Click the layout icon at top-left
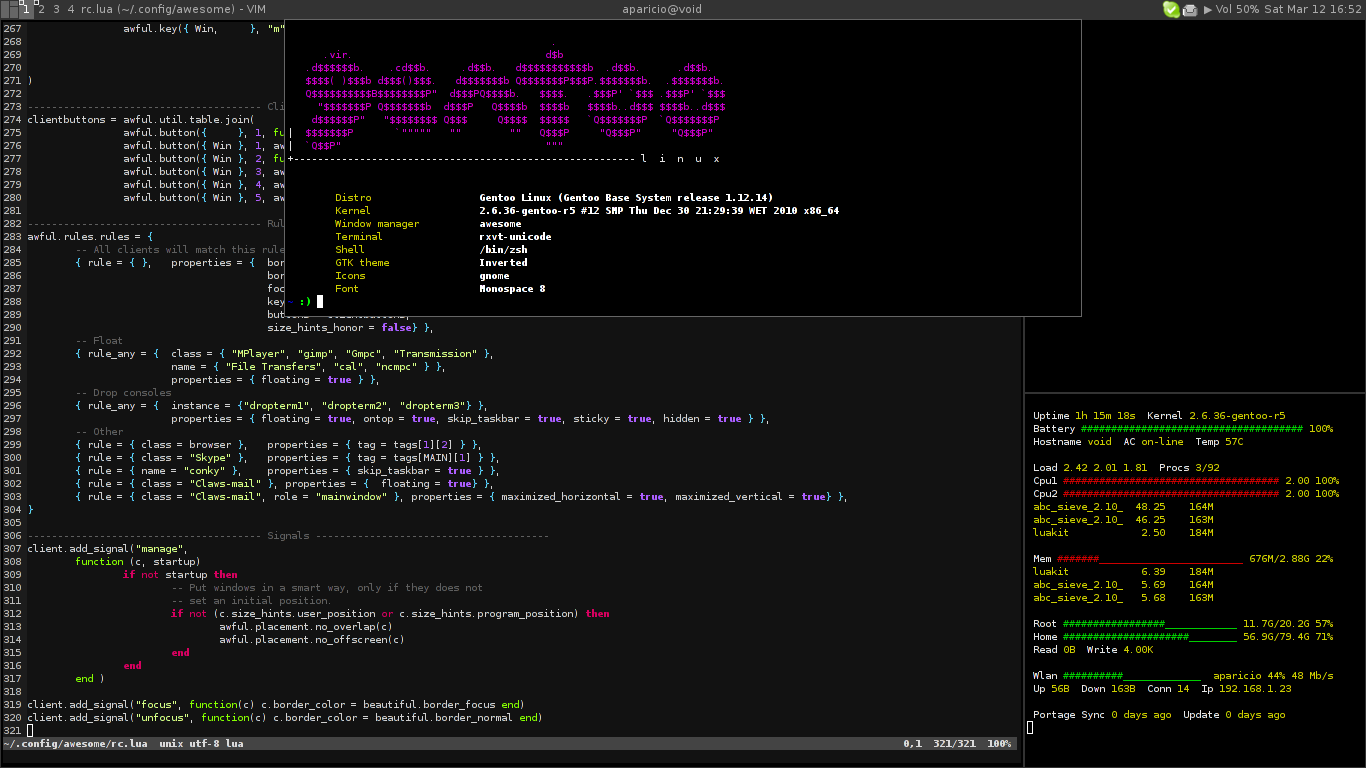1366x768 pixels. point(8,9)
